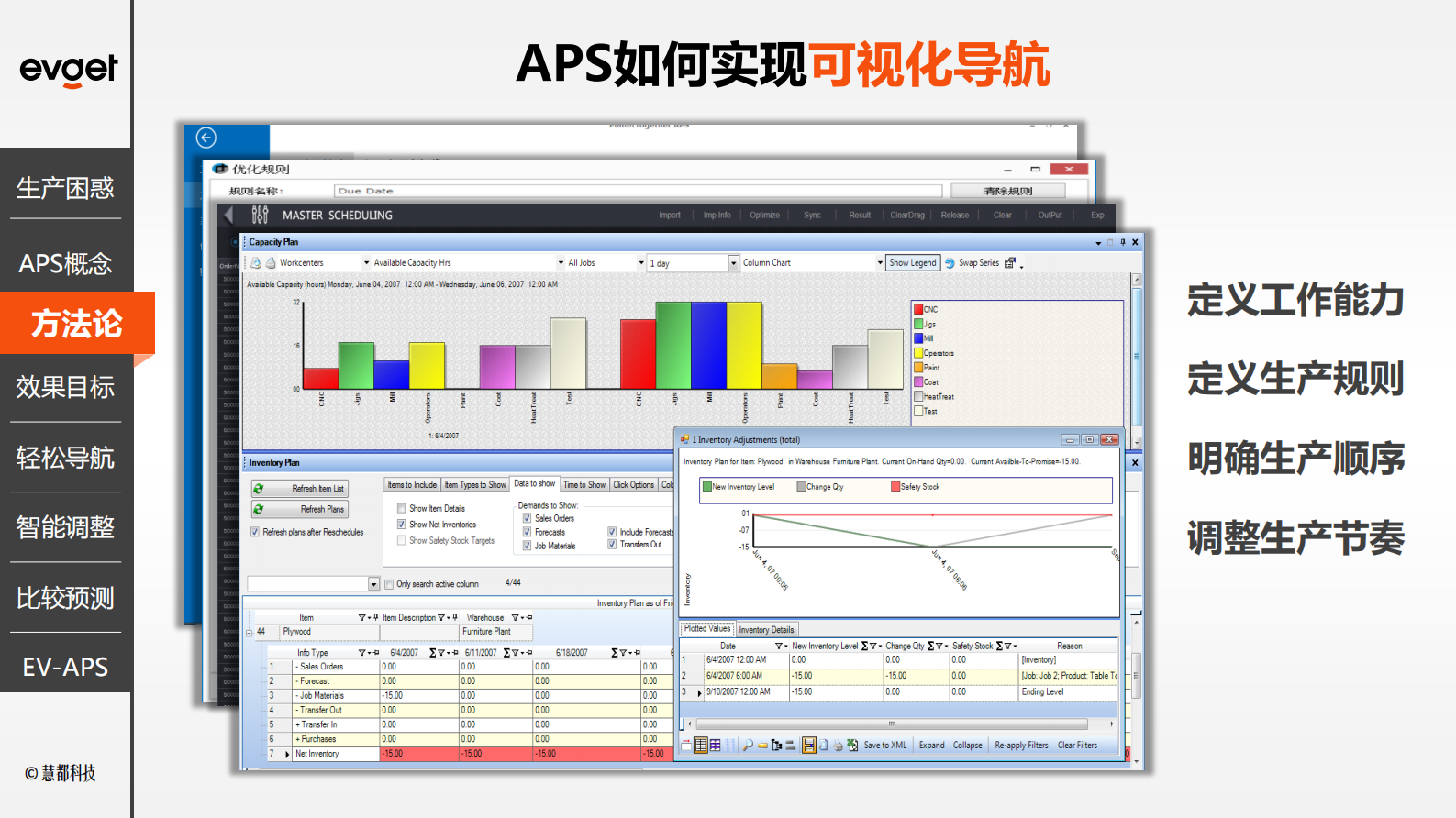This screenshot has width=1456, height=818.
Task: Click yellow highlight bar icon in adjustments toolbar
Action: pyautogui.click(x=762, y=746)
